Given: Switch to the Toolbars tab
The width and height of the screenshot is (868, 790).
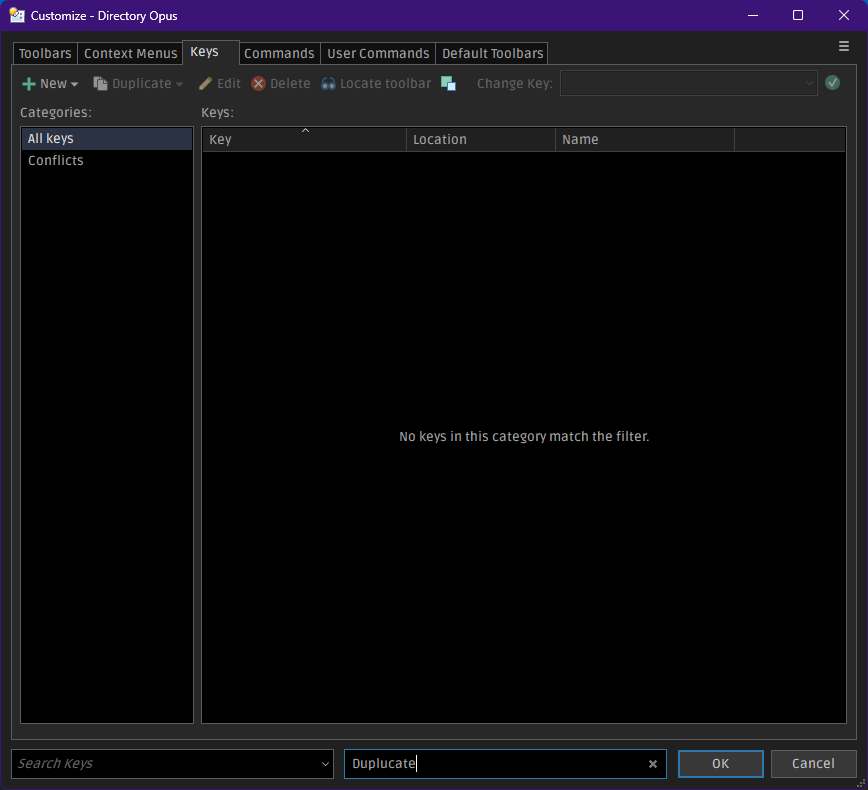Looking at the screenshot, I should click(45, 54).
